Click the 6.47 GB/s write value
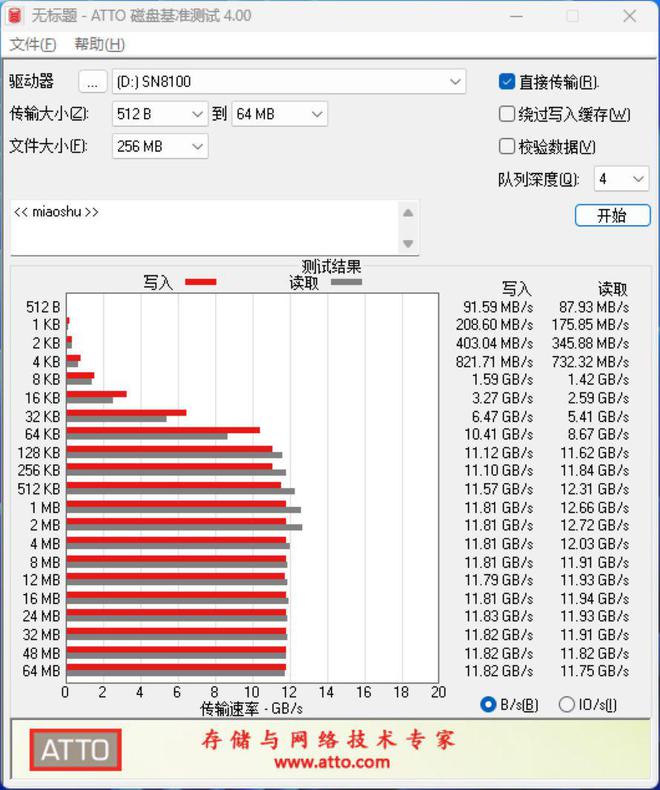660x790 pixels. click(x=502, y=417)
